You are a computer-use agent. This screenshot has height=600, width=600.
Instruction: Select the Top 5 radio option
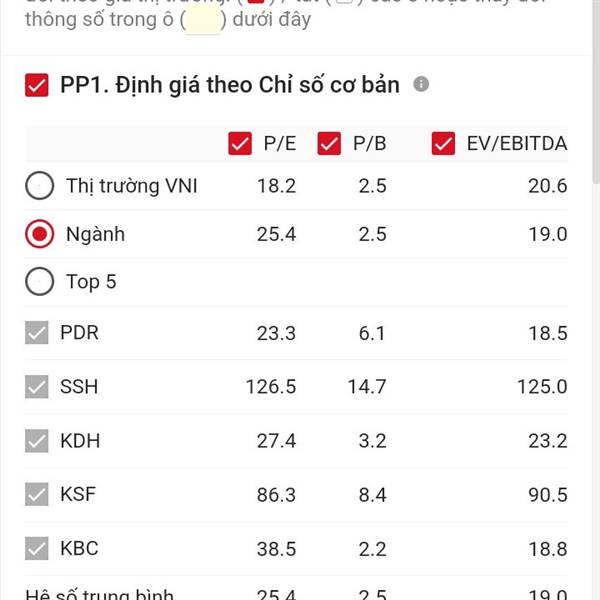tap(39, 282)
